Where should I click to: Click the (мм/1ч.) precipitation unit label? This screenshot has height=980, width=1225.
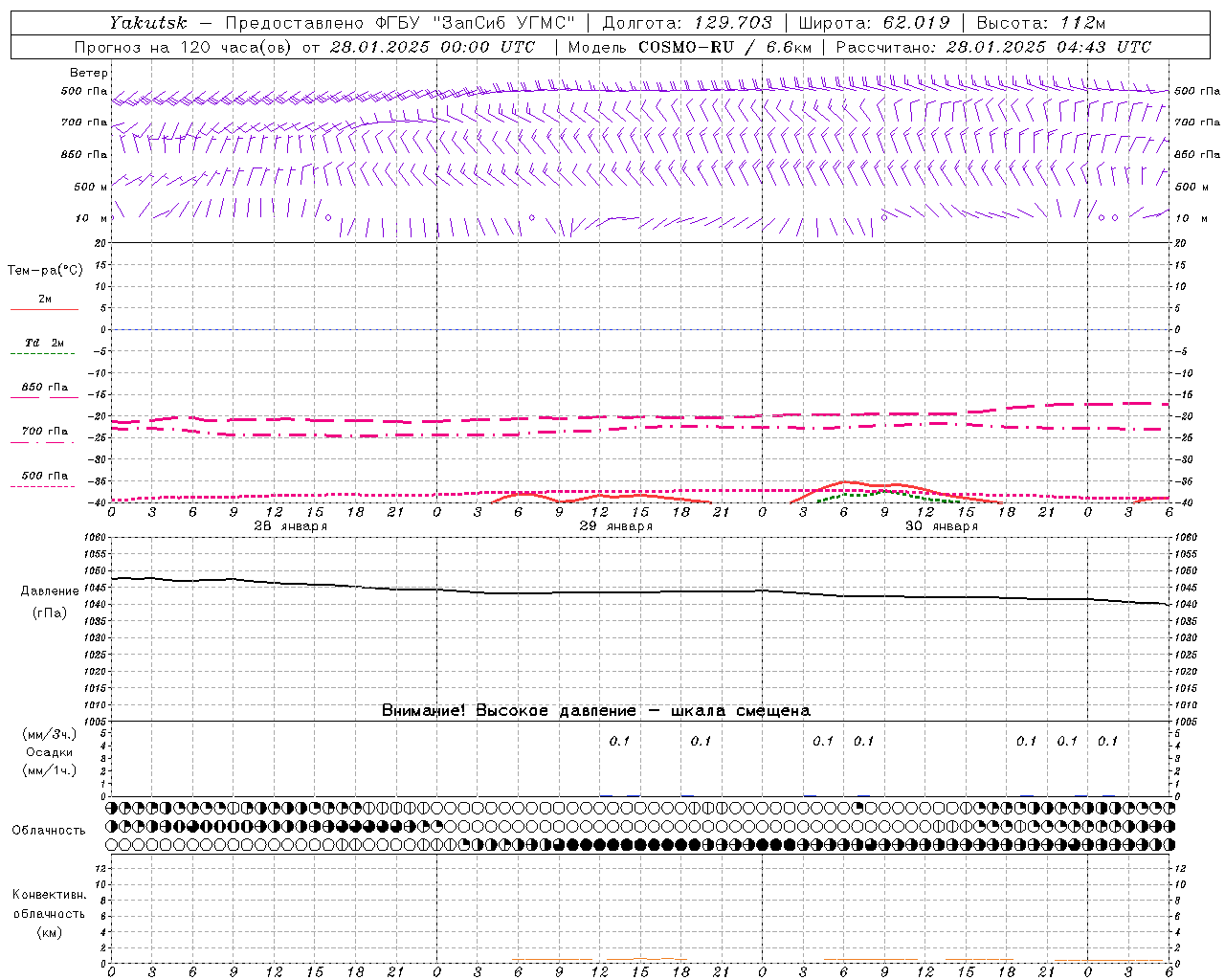click(x=49, y=770)
